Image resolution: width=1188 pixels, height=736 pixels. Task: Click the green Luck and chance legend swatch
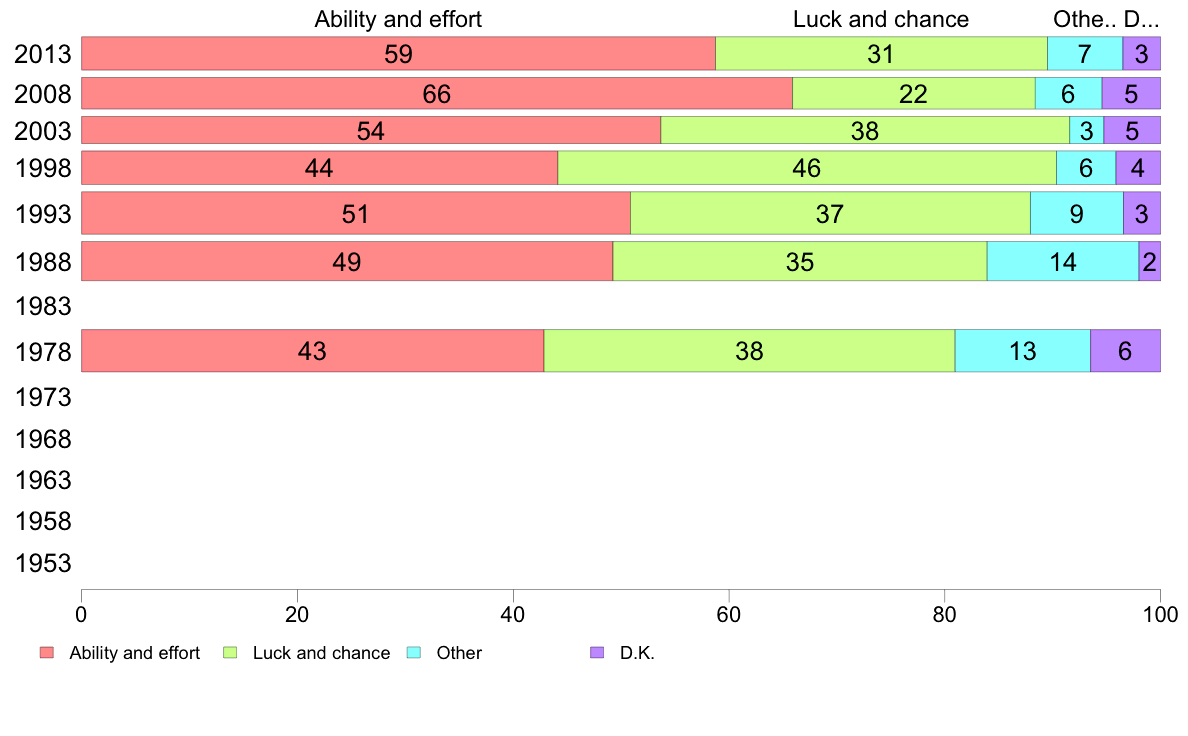tap(230, 653)
